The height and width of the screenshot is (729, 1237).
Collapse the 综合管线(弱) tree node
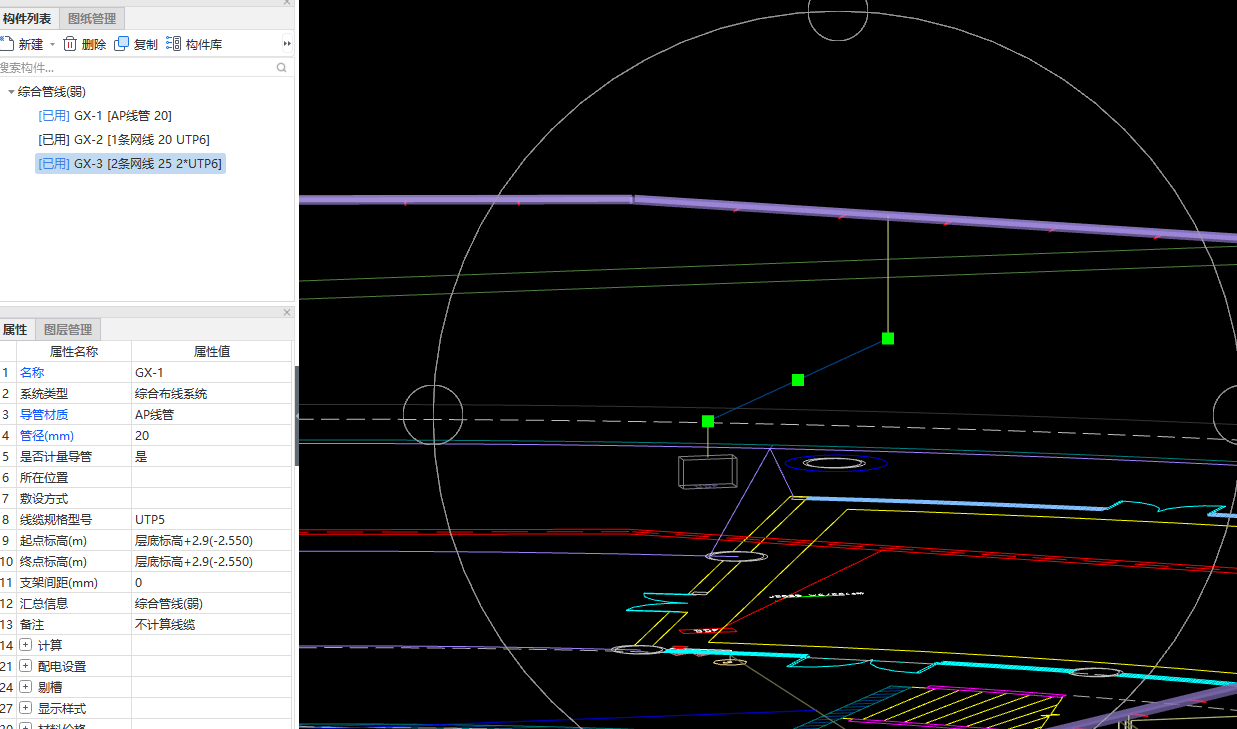tap(10, 92)
